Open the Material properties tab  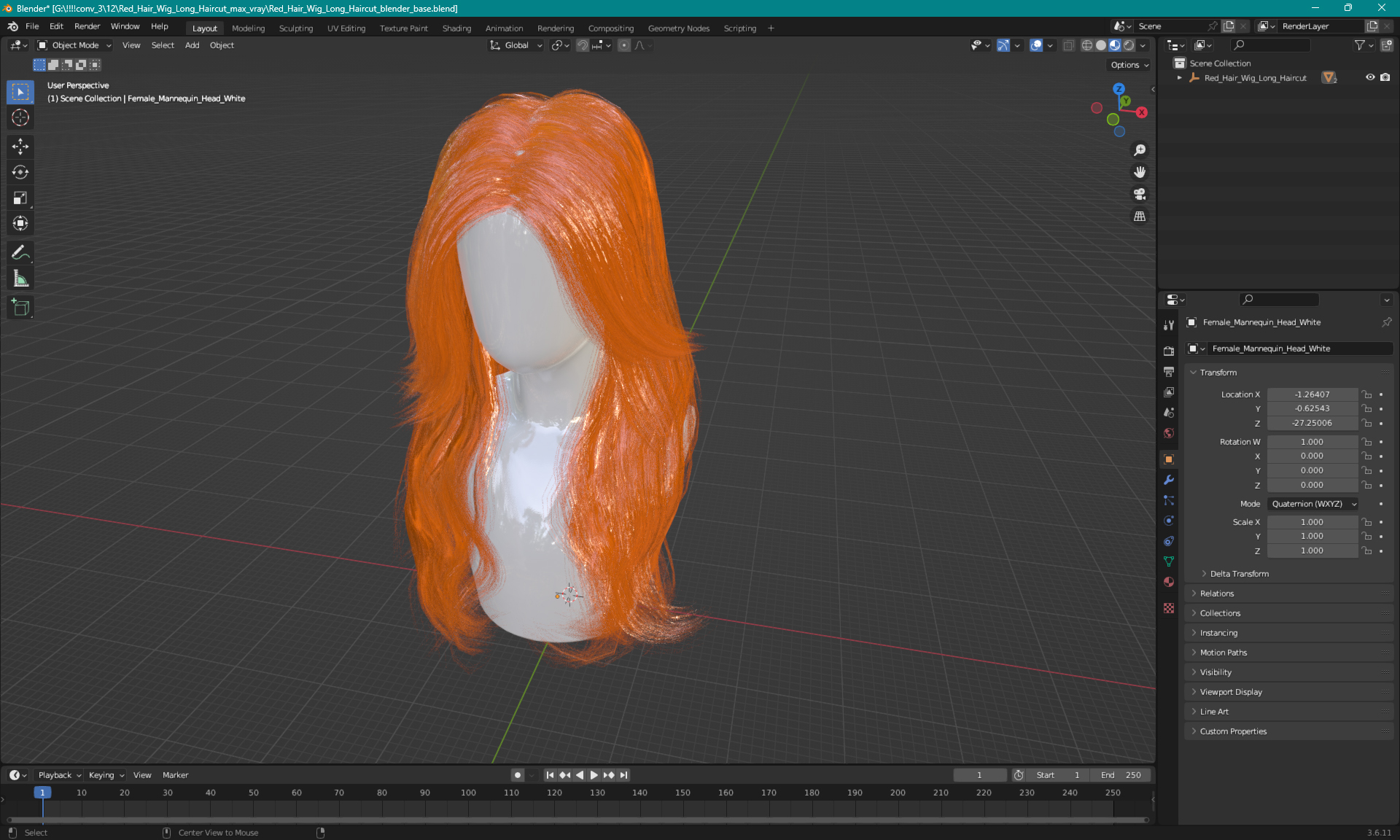[x=1169, y=582]
